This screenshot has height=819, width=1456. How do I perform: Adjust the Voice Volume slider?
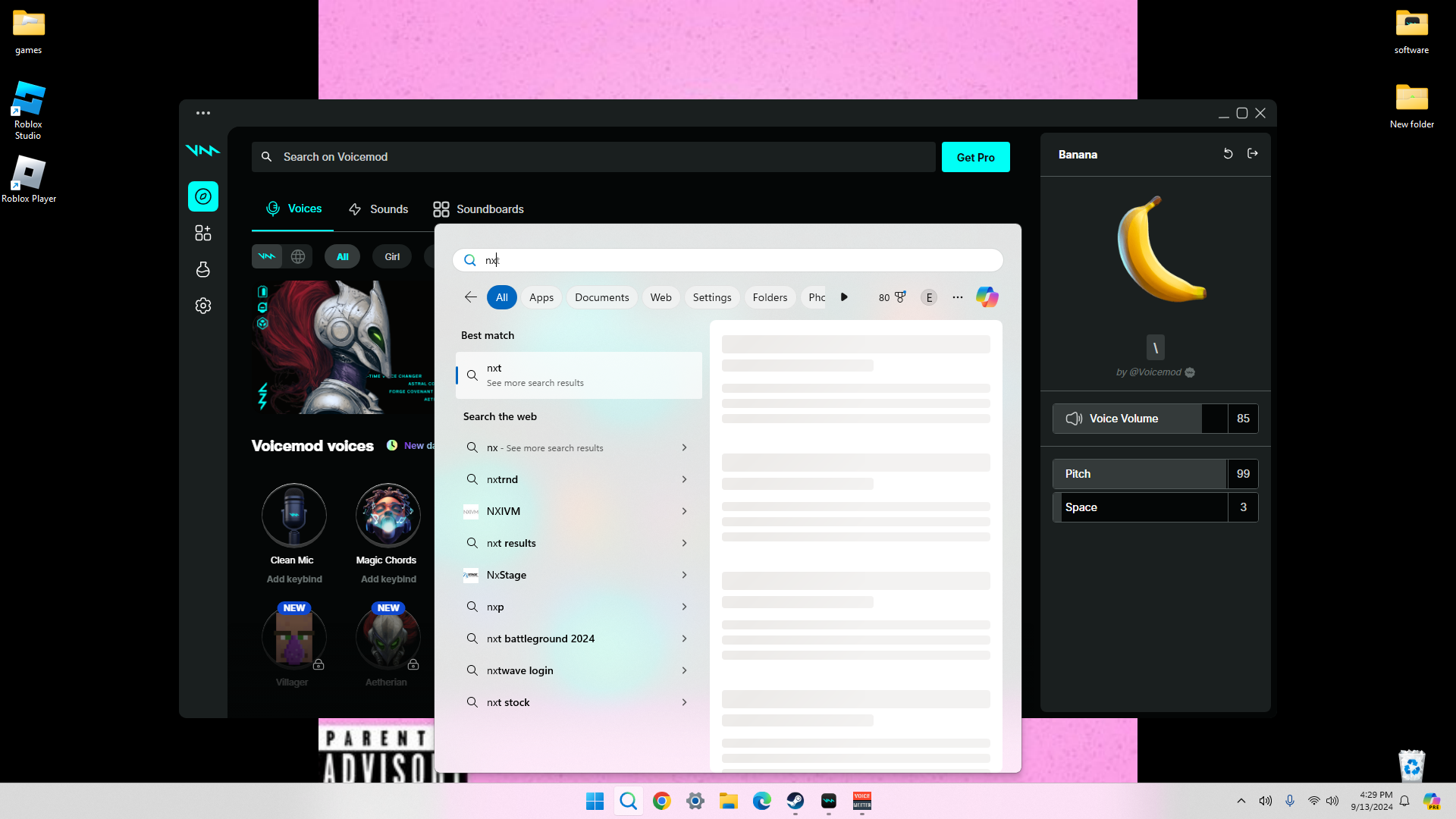pos(1140,419)
